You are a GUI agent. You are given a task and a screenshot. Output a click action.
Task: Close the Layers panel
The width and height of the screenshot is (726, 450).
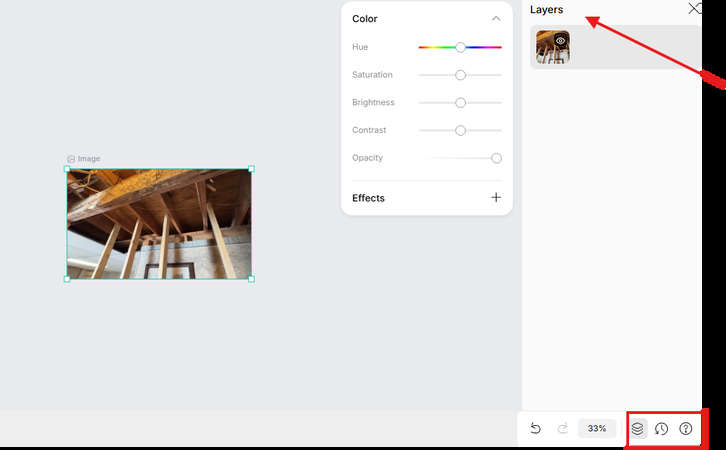coord(694,8)
